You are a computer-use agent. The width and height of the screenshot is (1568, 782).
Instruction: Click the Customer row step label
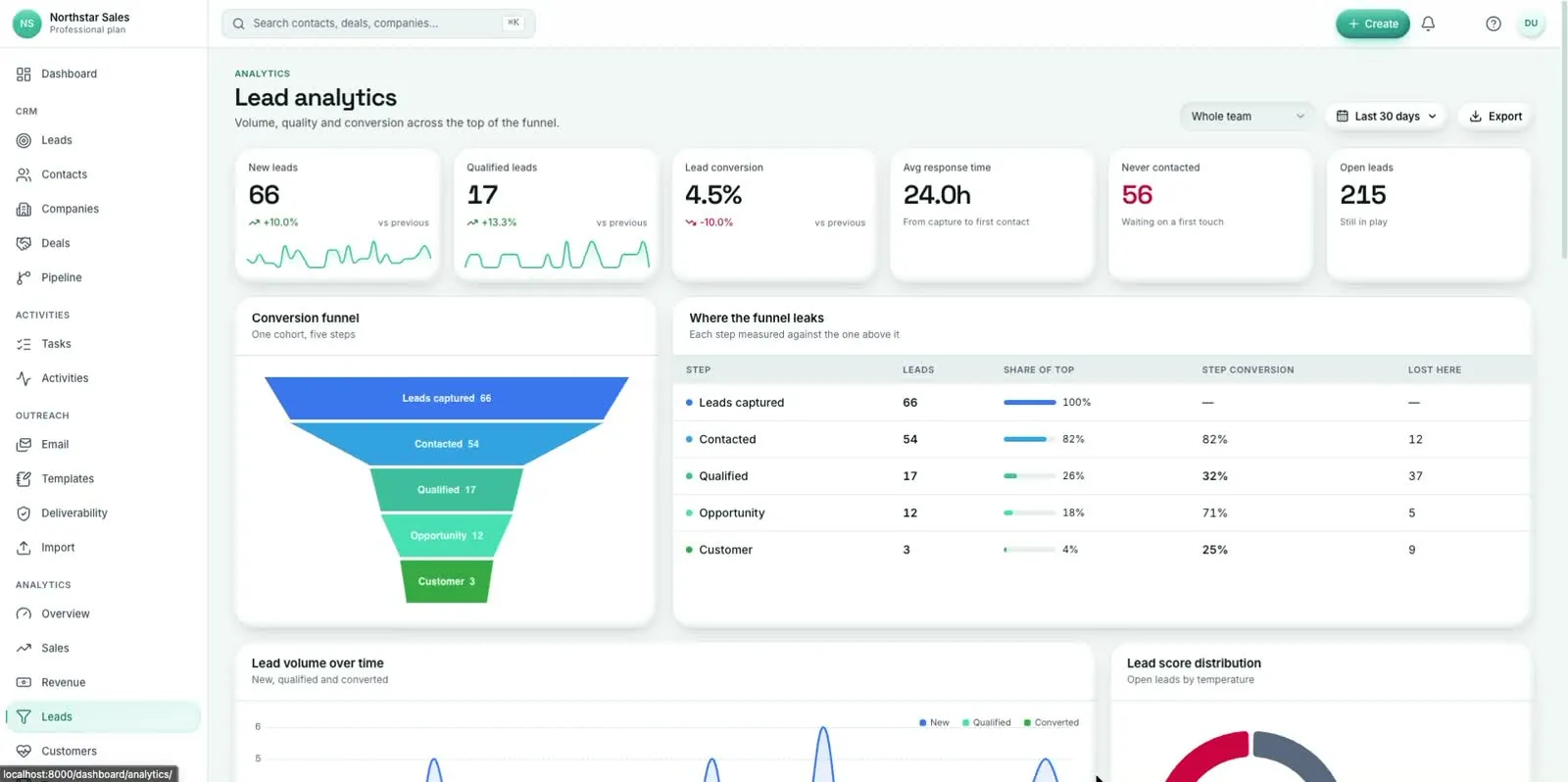click(725, 550)
